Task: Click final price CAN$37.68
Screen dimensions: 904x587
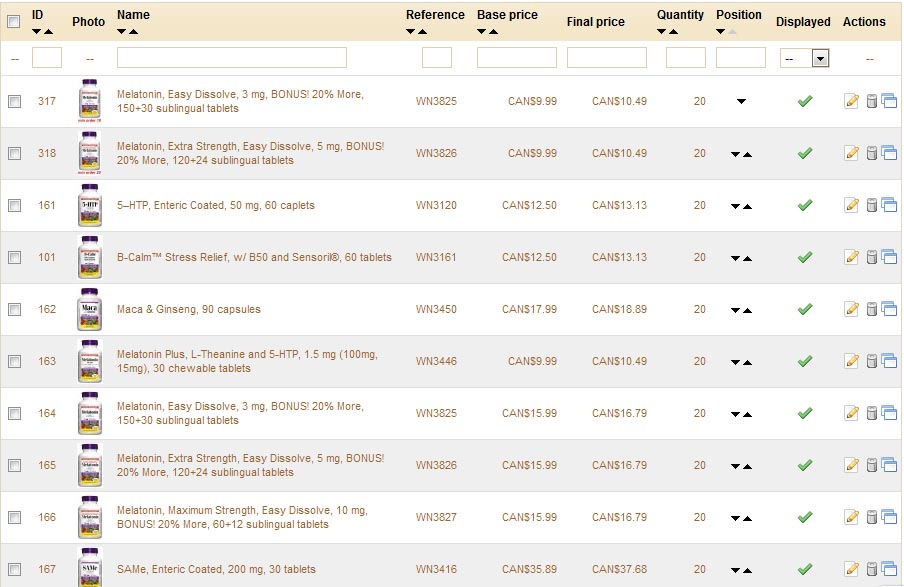Action: [619, 569]
